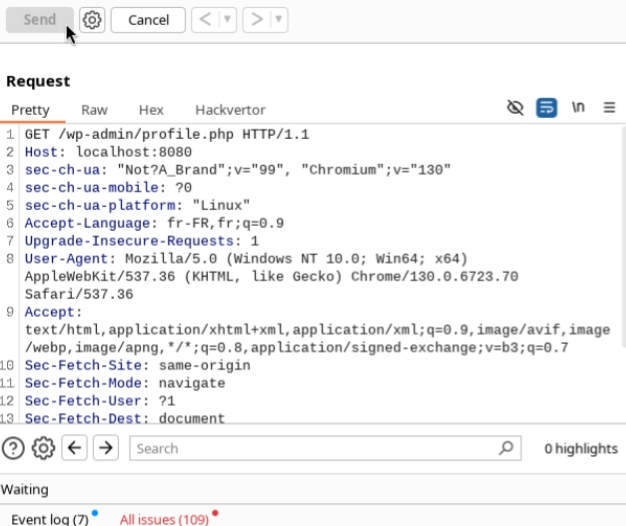This screenshot has height=526, width=626.
Task: Open the Repeater send settings gear
Action: click(x=92, y=19)
